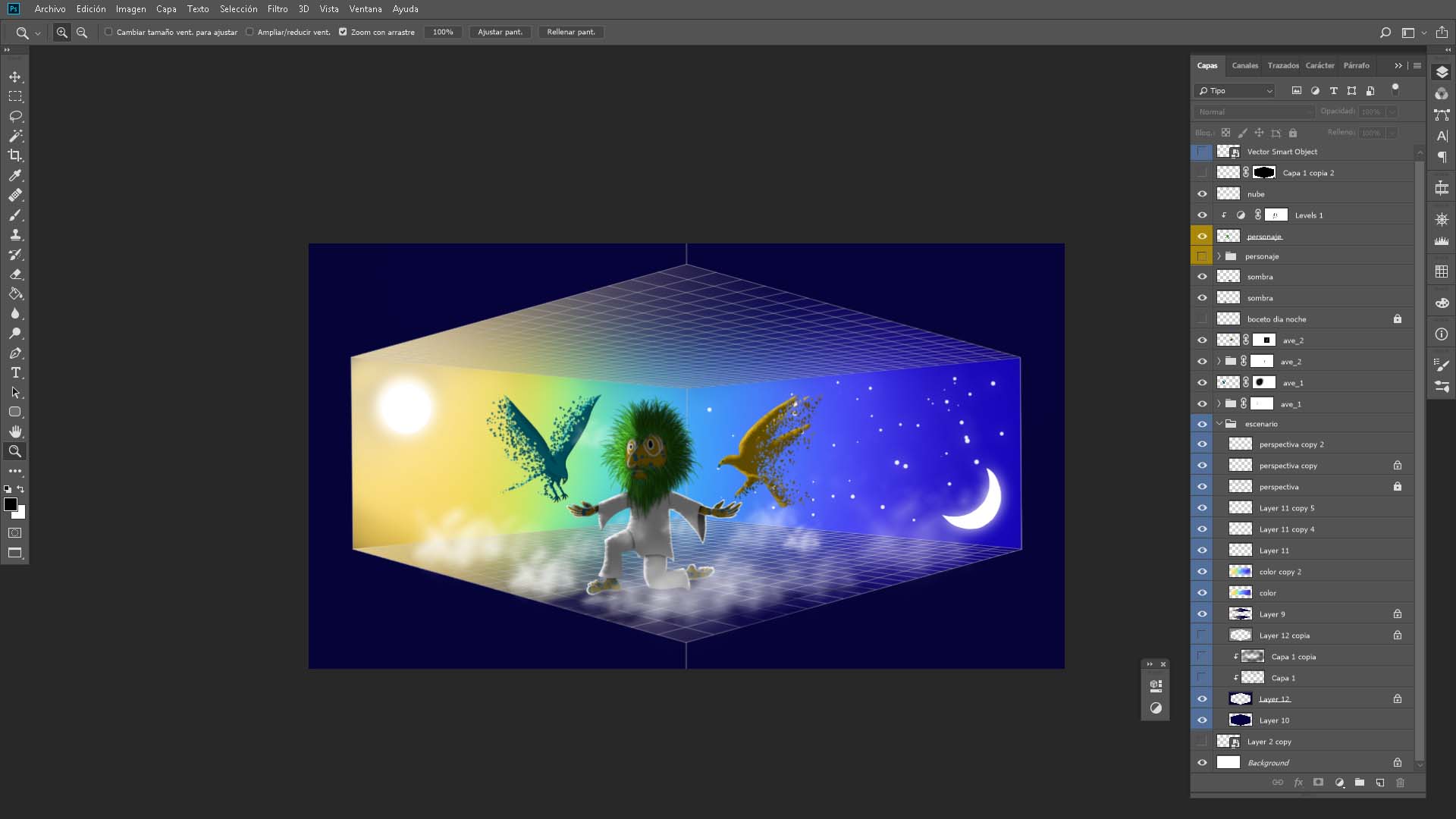Select the Horizontal Type tool

point(15,372)
